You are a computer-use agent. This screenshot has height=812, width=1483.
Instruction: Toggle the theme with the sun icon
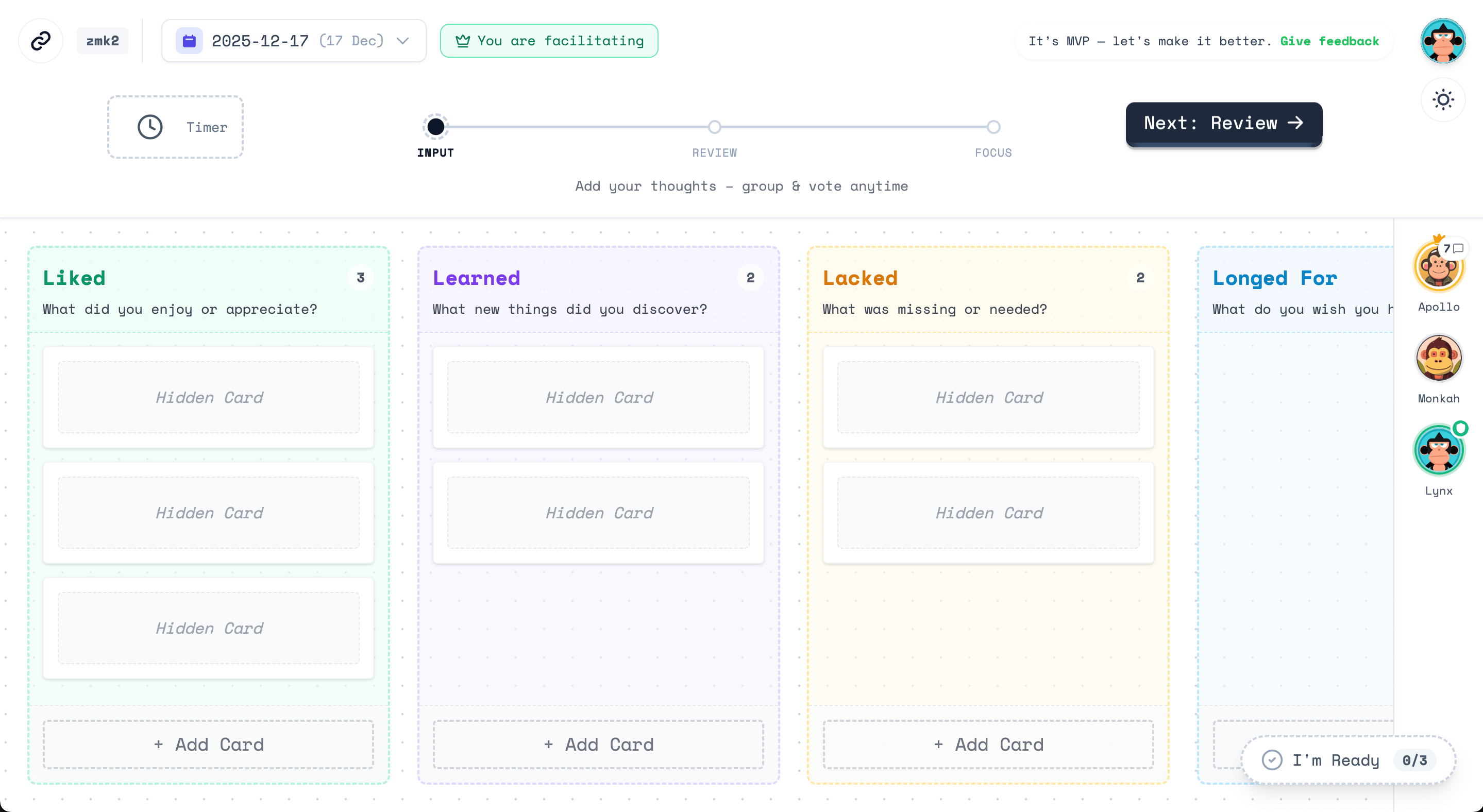(1443, 99)
